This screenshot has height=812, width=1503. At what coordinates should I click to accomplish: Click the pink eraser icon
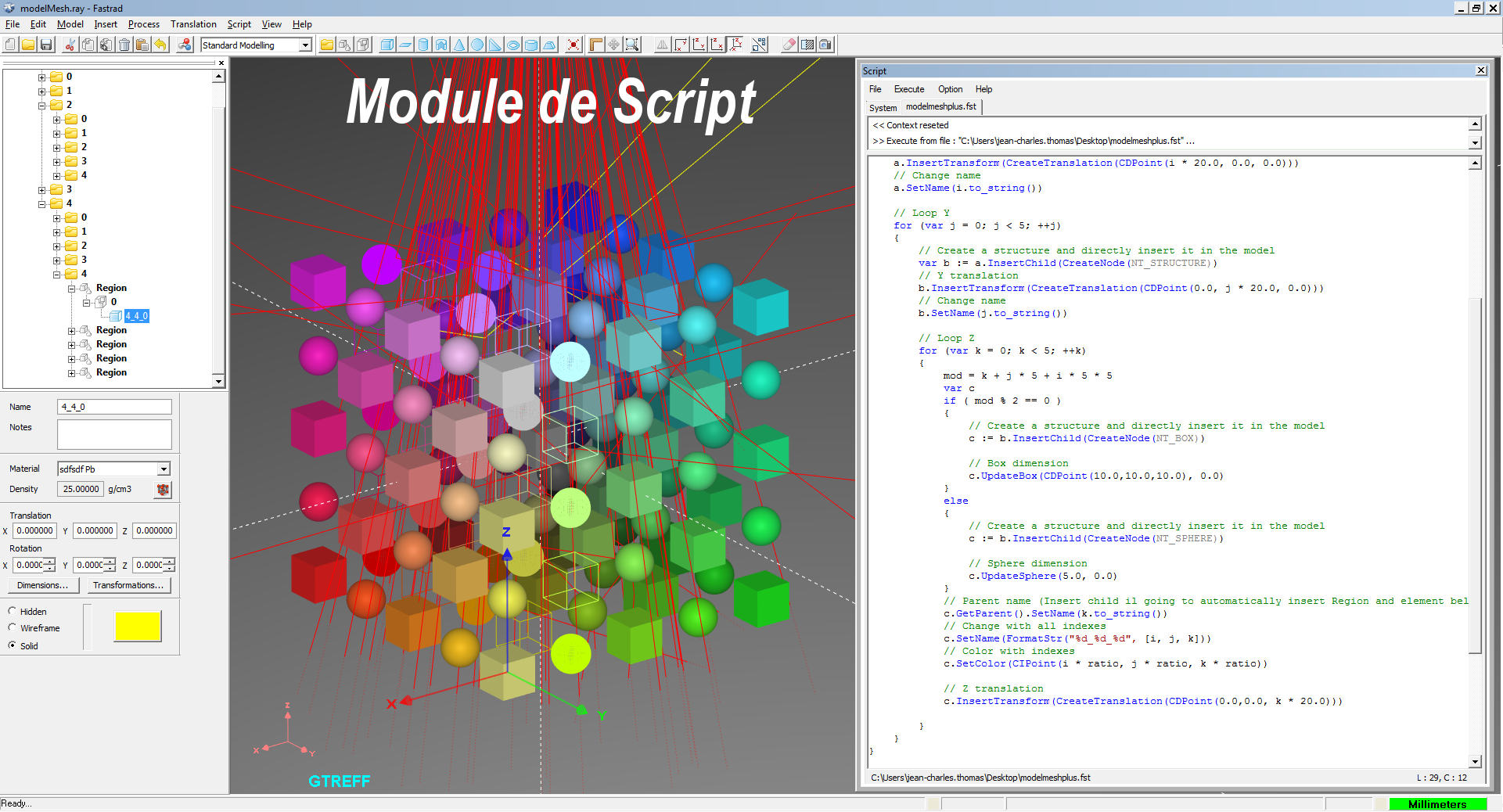789,45
